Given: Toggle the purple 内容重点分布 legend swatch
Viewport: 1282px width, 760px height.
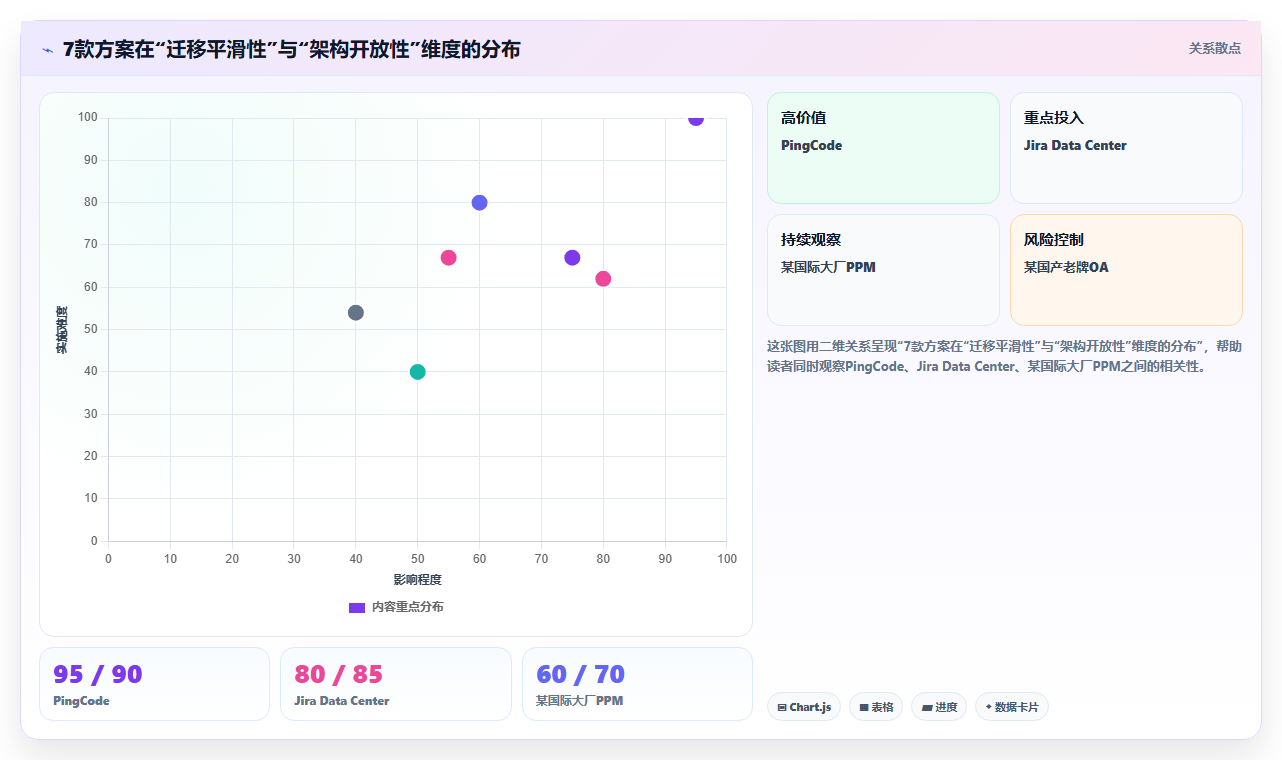Looking at the screenshot, I should [357, 608].
